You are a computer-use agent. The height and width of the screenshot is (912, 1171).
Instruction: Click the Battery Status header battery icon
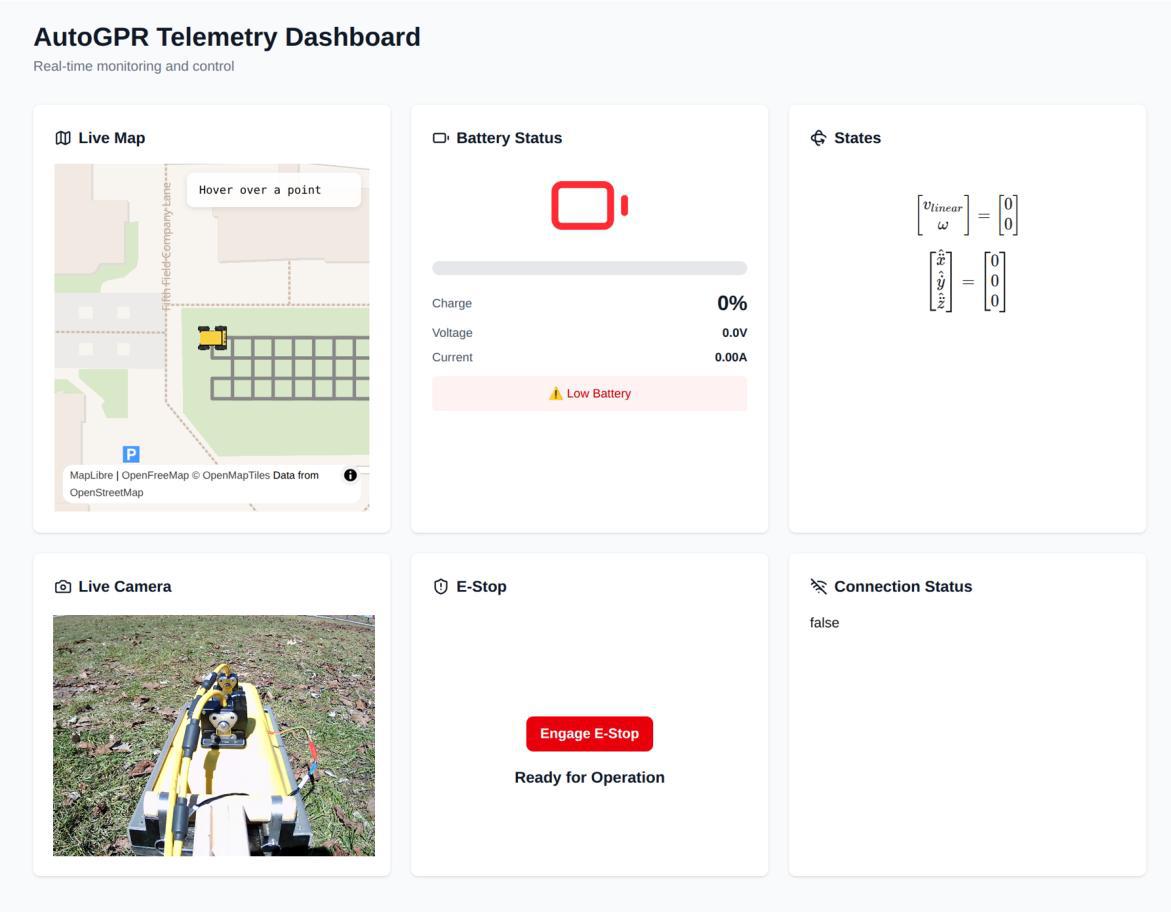(441, 138)
